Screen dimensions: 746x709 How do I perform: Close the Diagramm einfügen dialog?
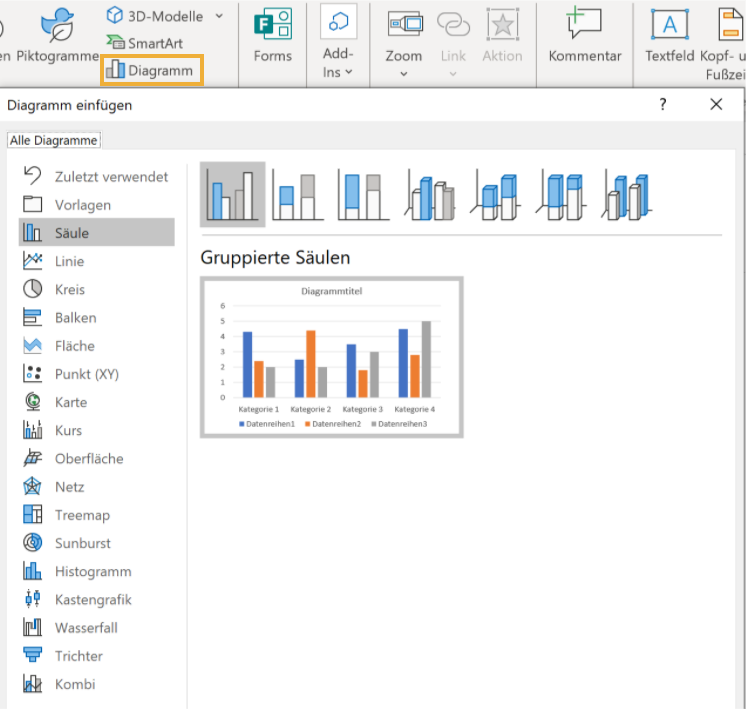coord(716,104)
